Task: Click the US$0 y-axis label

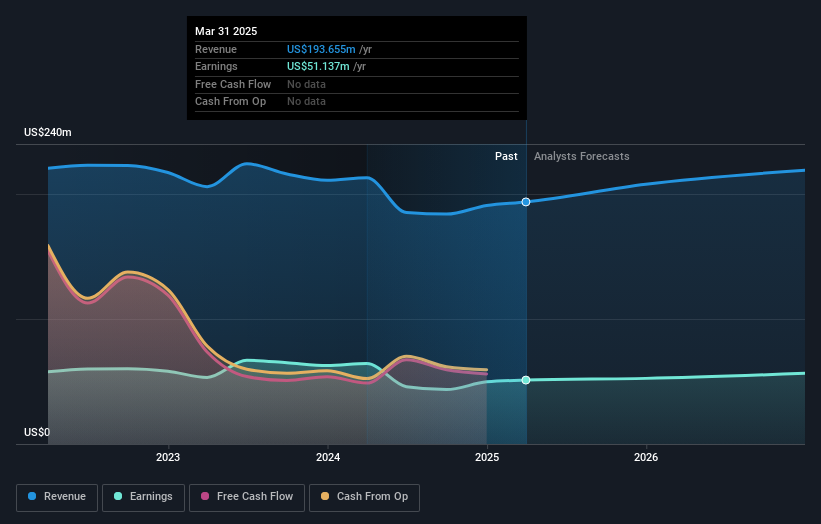Action: tap(37, 432)
